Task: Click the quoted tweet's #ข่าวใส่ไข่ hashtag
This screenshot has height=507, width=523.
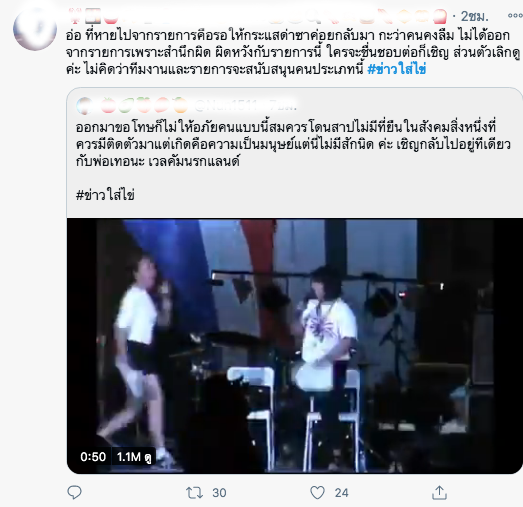Action: point(105,195)
